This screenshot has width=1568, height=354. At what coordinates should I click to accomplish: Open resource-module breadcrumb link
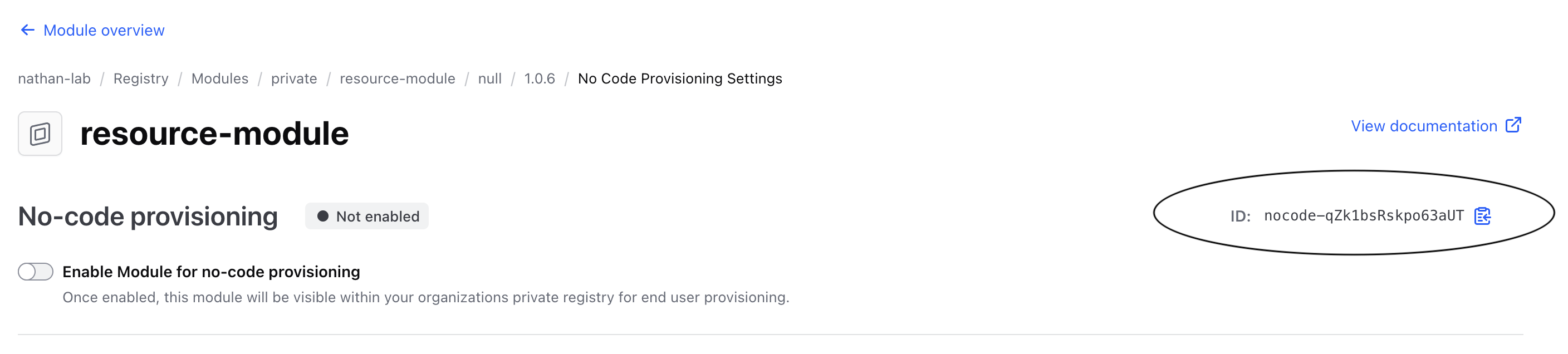point(397,78)
